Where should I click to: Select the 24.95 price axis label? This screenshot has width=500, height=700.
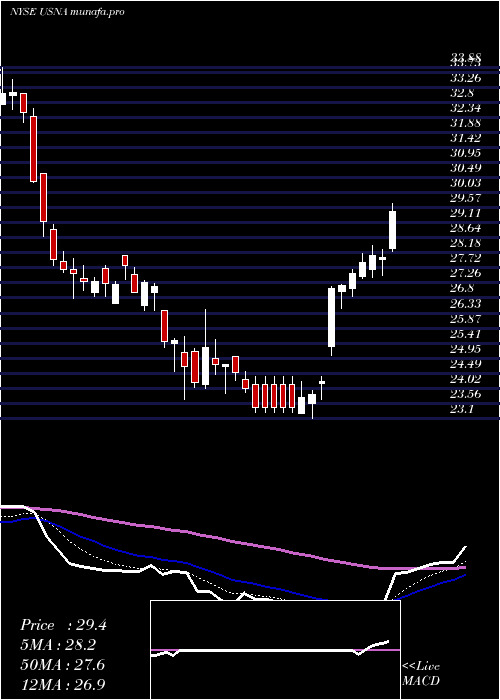[466, 349]
